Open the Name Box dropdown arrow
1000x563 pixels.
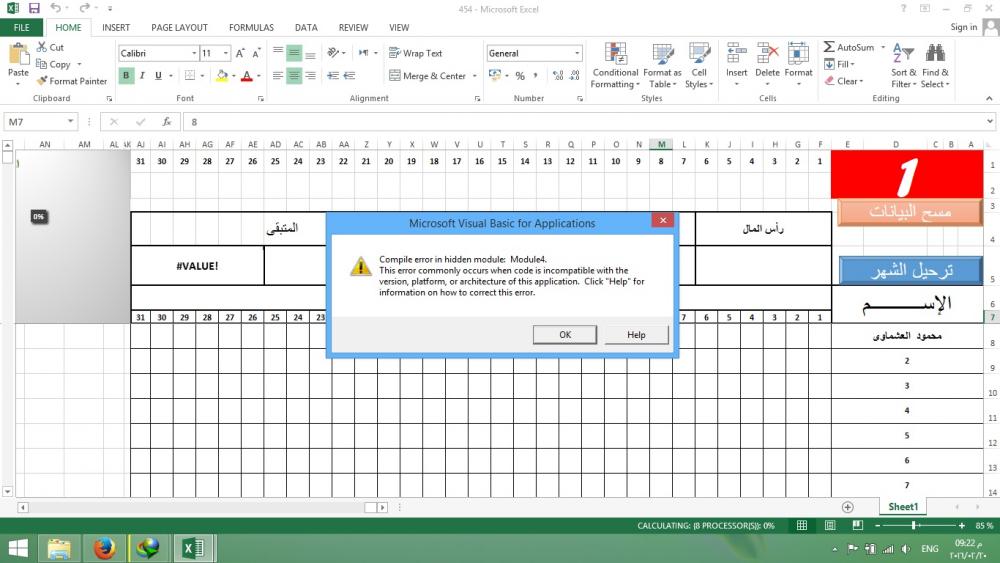click(x=70, y=121)
